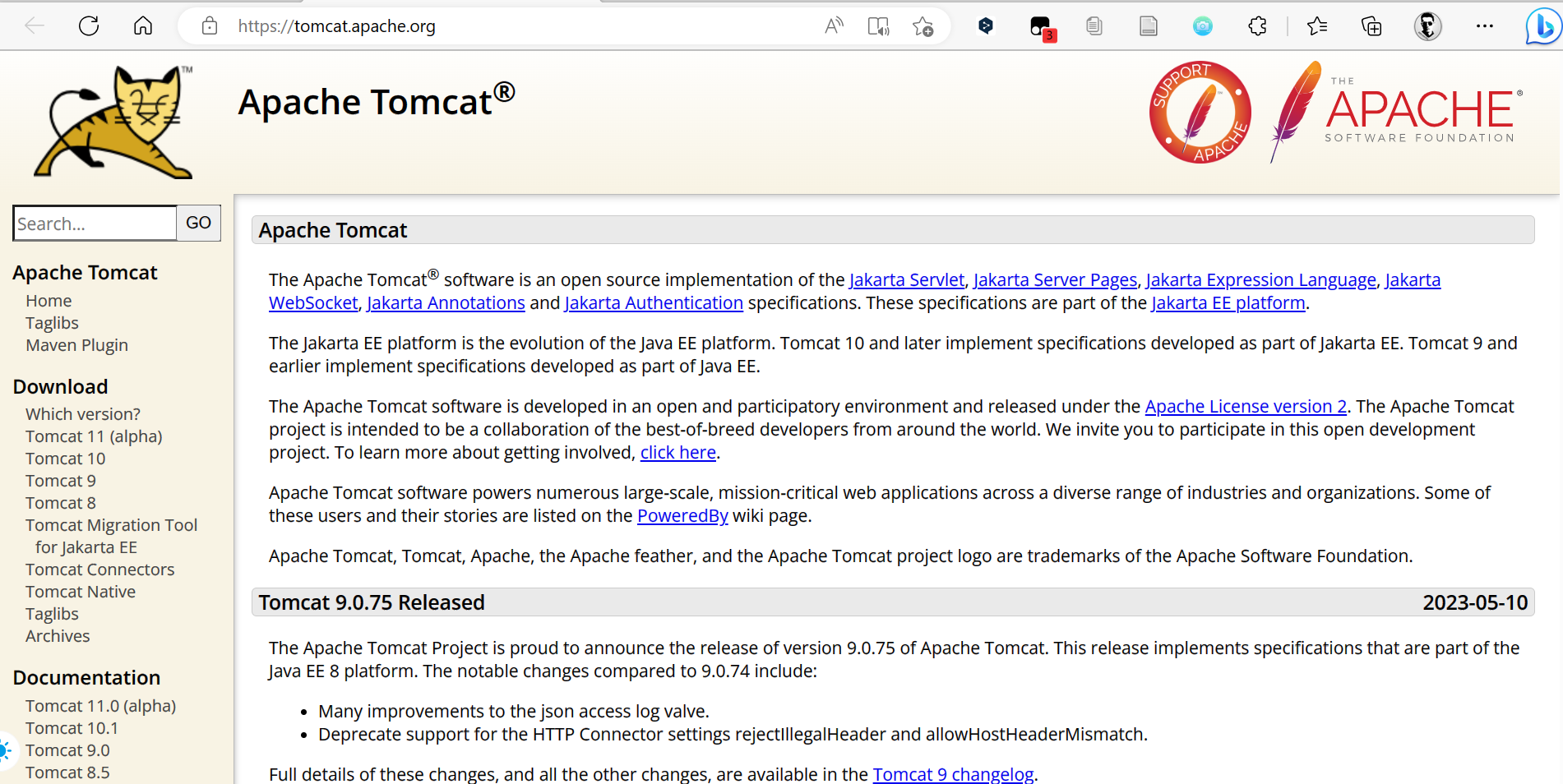
Task: Open the Tomcat 9 changelog link
Action: pyautogui.click(x=953, y=774)
